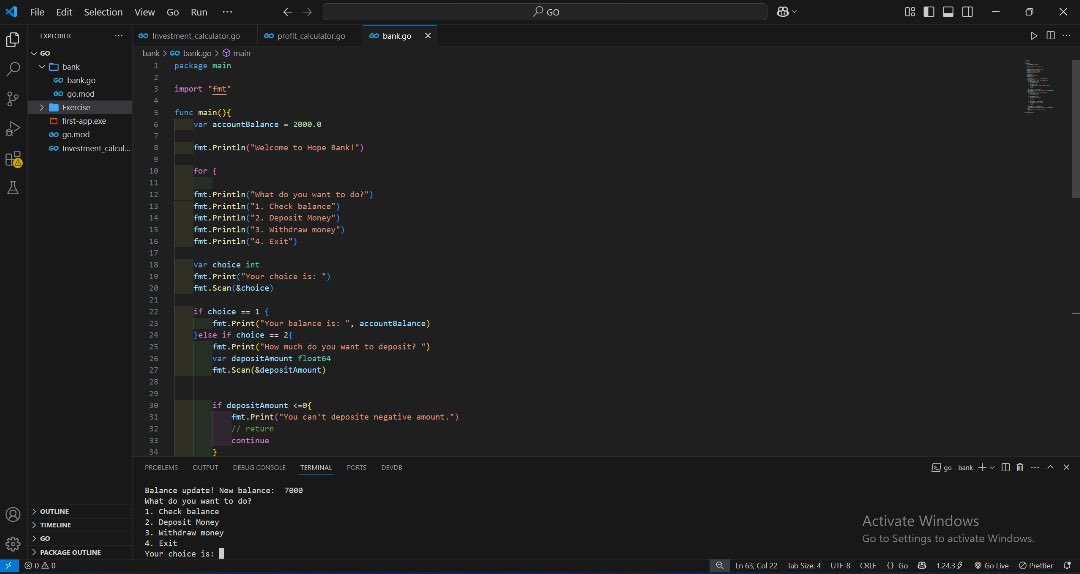Open the Accounts menu icon
The height and width of the screenshot is (574, 1080).
click(12, 514)
